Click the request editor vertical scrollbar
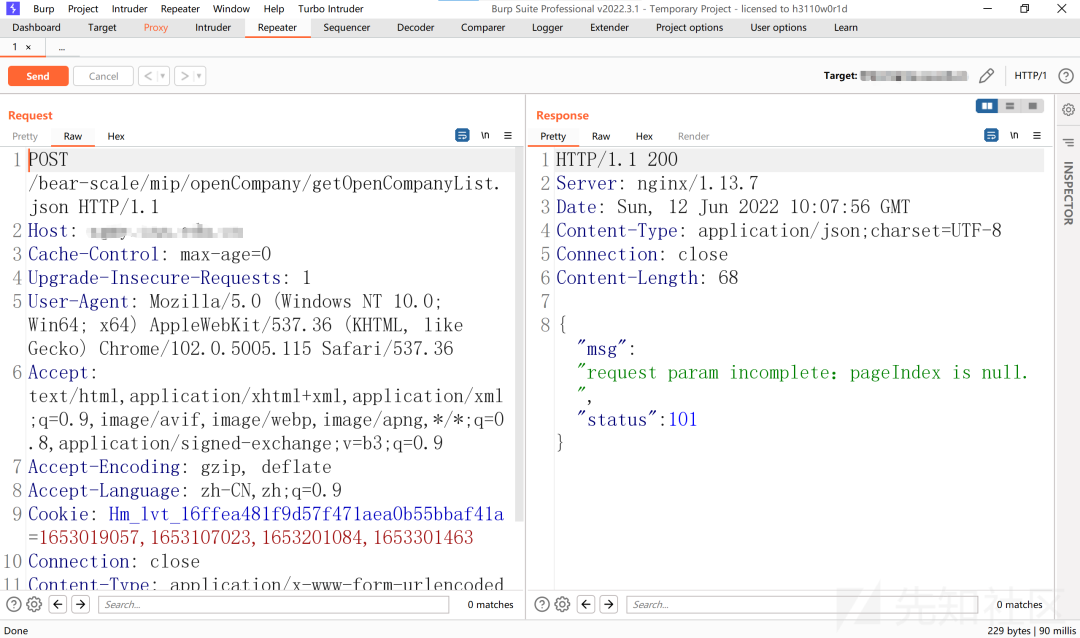Image resolution: width=1080 pixels, height=638 pixels. coord(519,335)
